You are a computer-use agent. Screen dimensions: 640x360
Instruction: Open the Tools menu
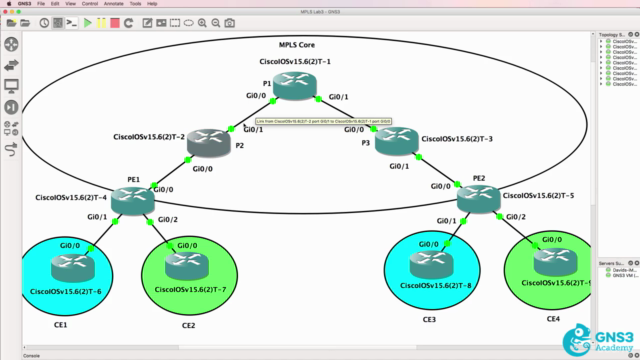pyautogui.click(x=135, y=4)
